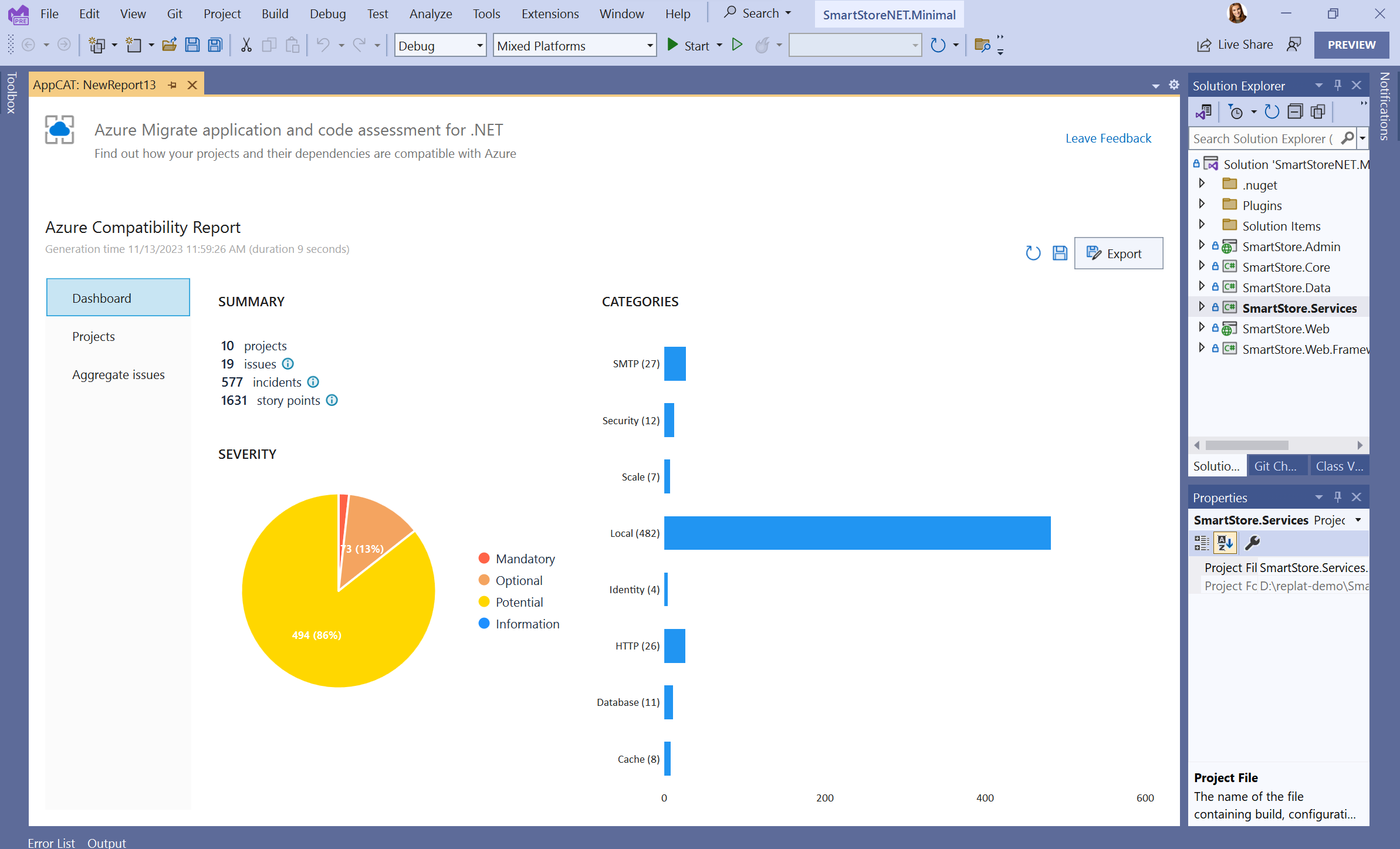Switch to Aggregate issues tab

tap(118, 374)
